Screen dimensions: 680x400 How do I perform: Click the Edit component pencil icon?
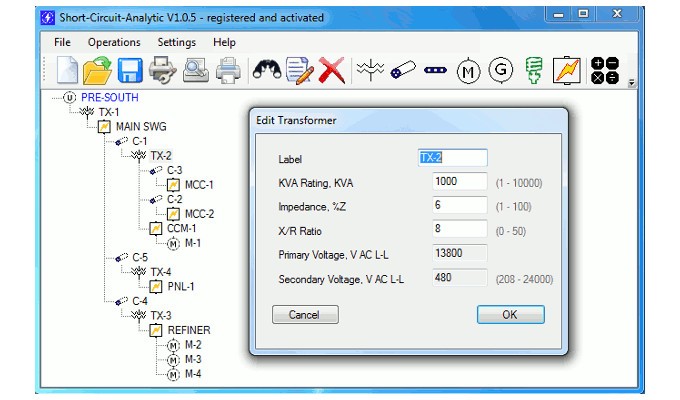pos(299,70)
